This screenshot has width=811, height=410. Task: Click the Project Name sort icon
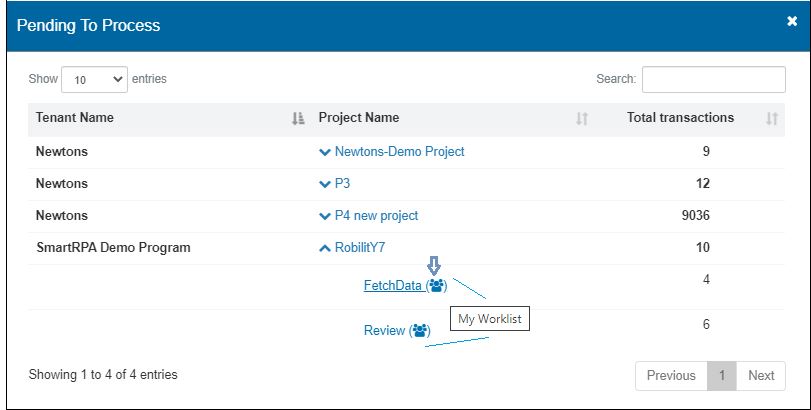coord(582,119)
